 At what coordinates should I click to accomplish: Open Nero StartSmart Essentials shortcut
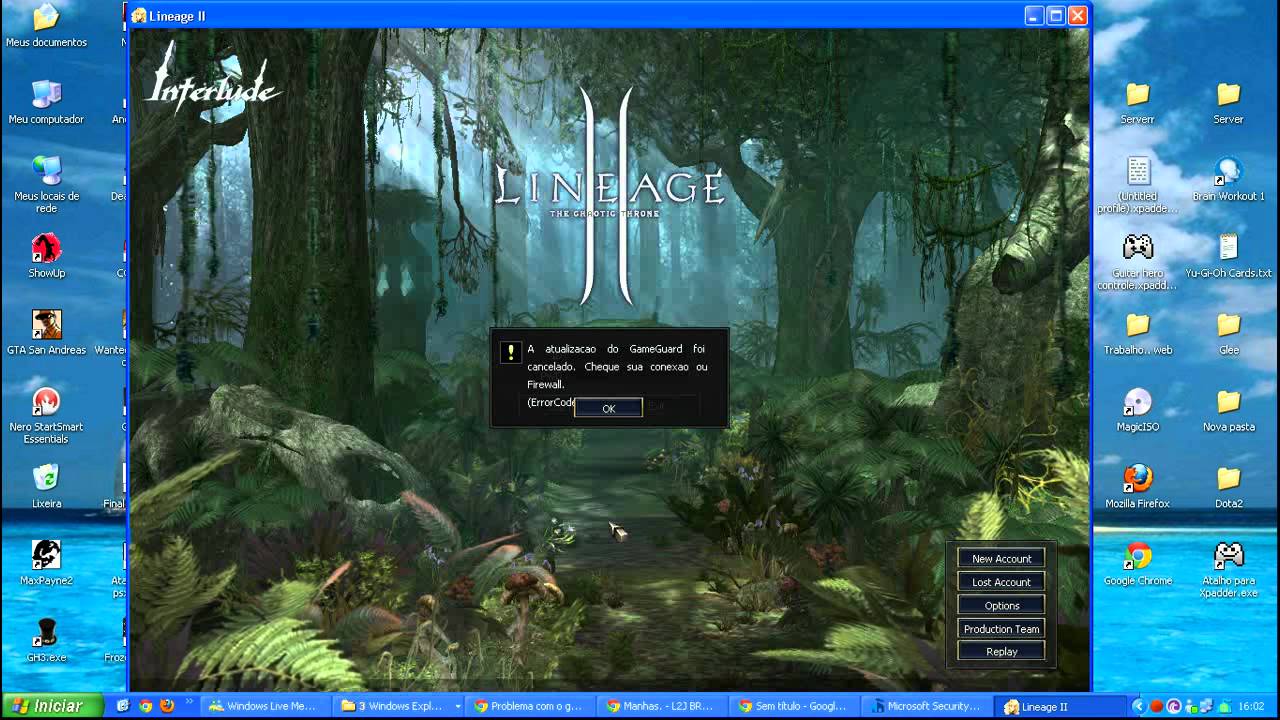46,415
